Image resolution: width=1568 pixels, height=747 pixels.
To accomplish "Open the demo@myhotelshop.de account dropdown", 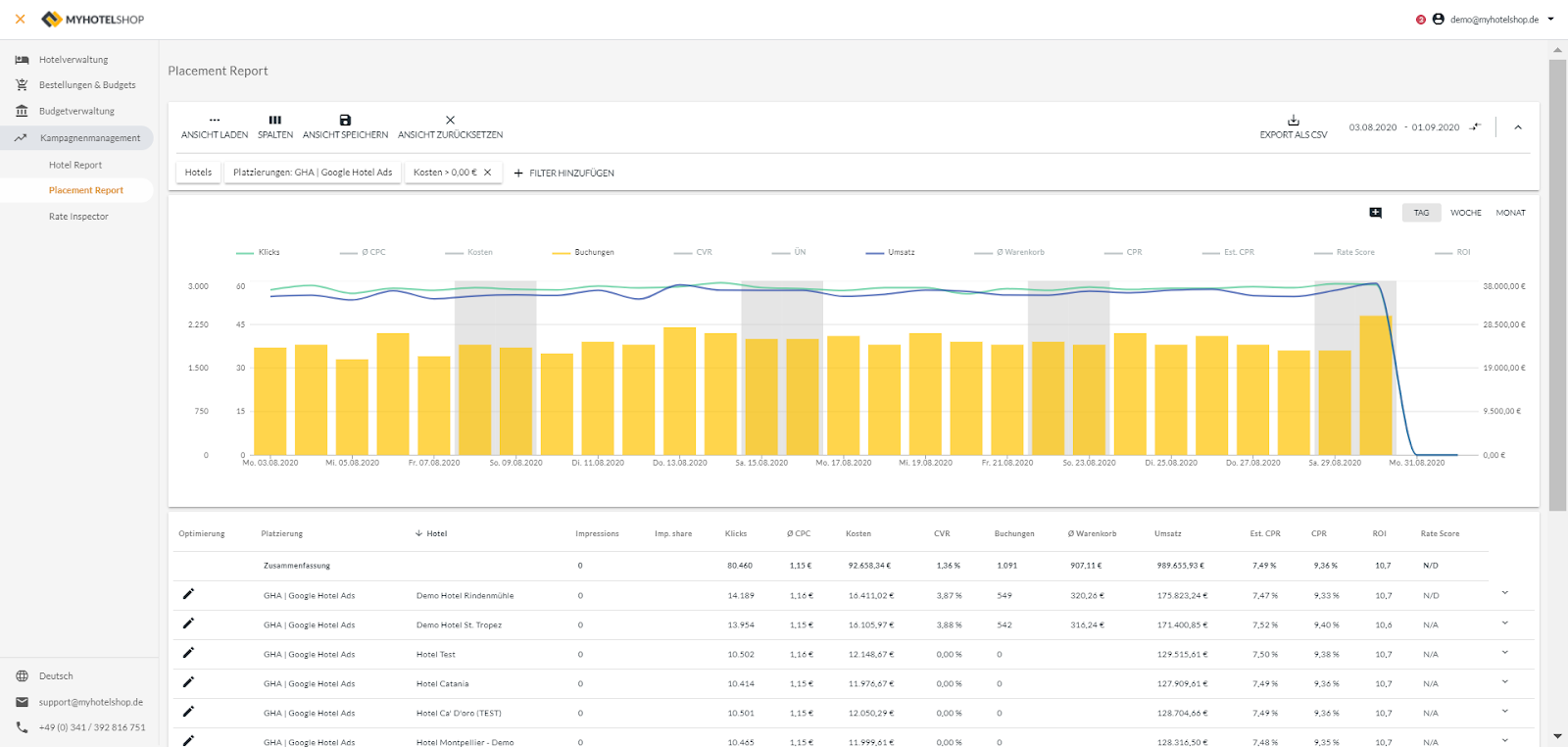I will [1494, 20].
